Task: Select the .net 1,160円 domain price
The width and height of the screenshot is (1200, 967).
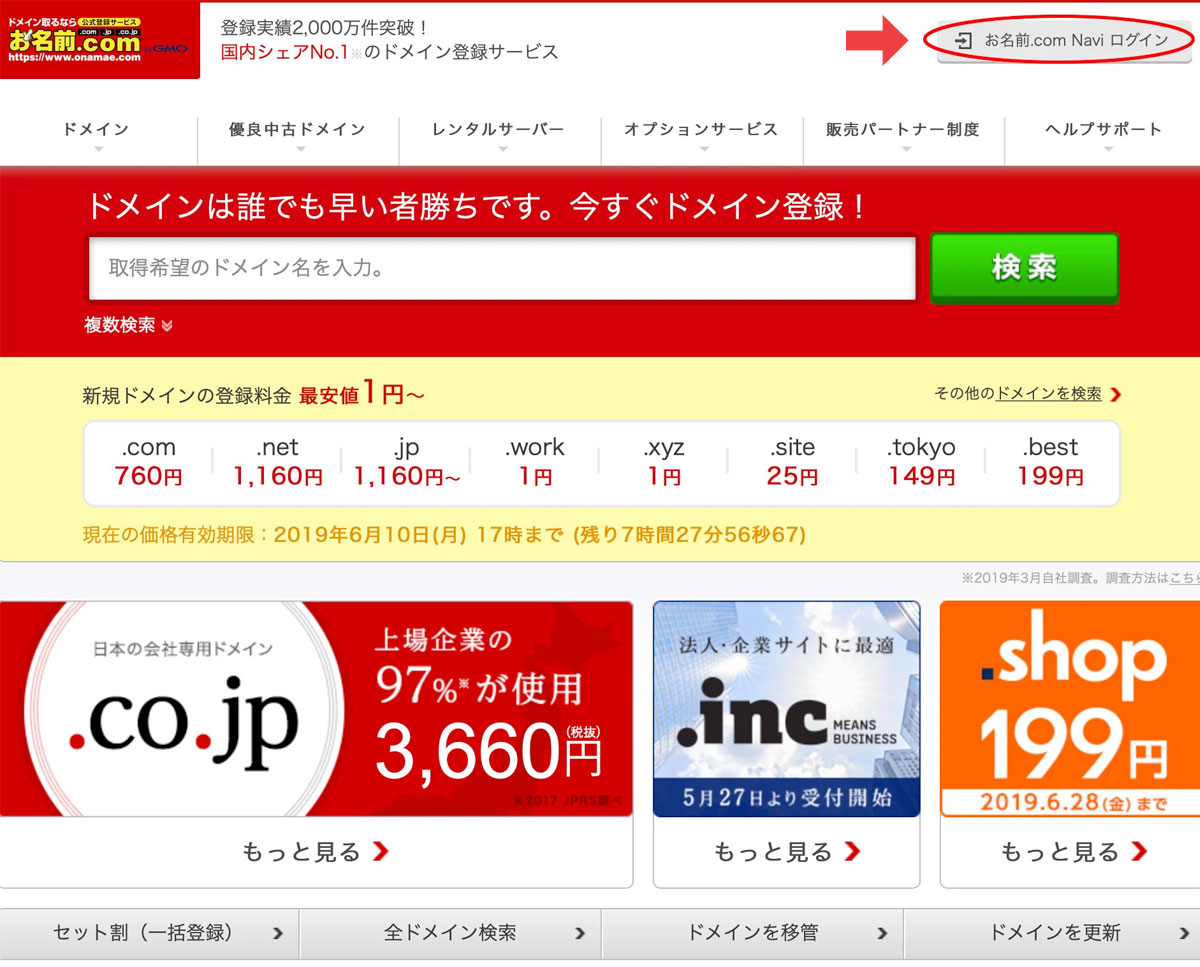Action: tap(277, 461)
